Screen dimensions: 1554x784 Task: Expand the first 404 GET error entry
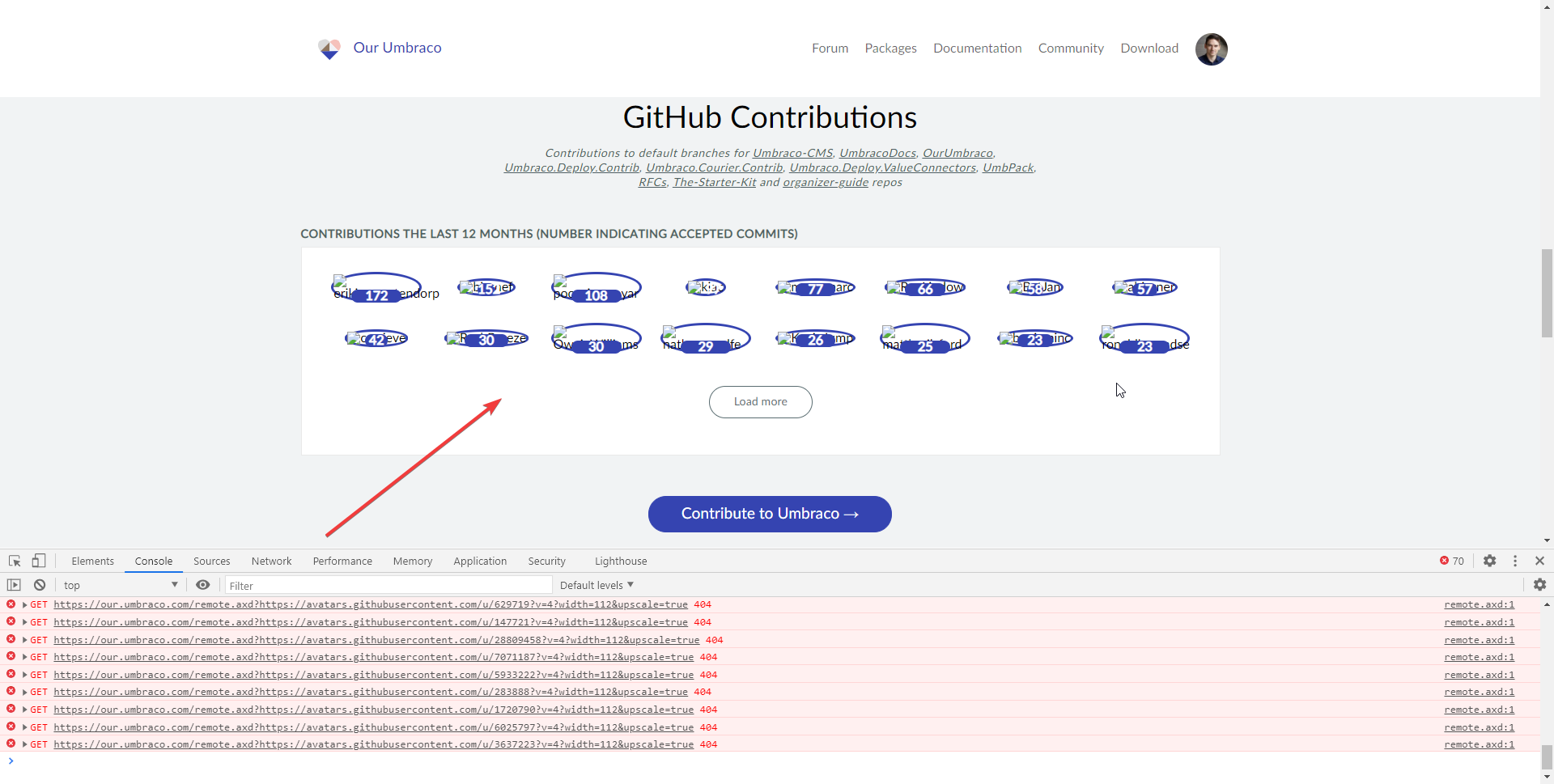click(24, 604)
